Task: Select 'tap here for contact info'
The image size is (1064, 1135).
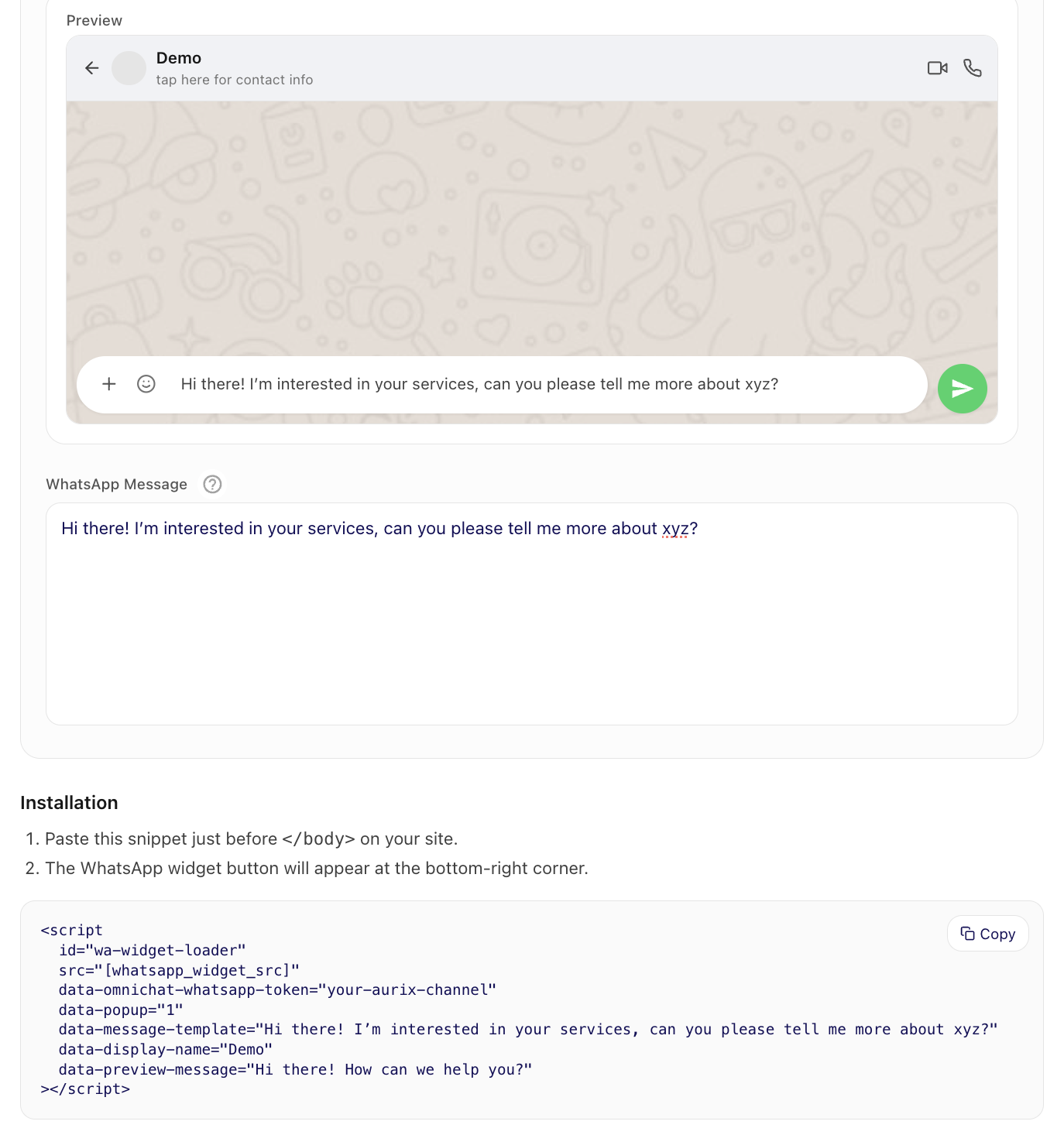Action: (x=235, y=80)
